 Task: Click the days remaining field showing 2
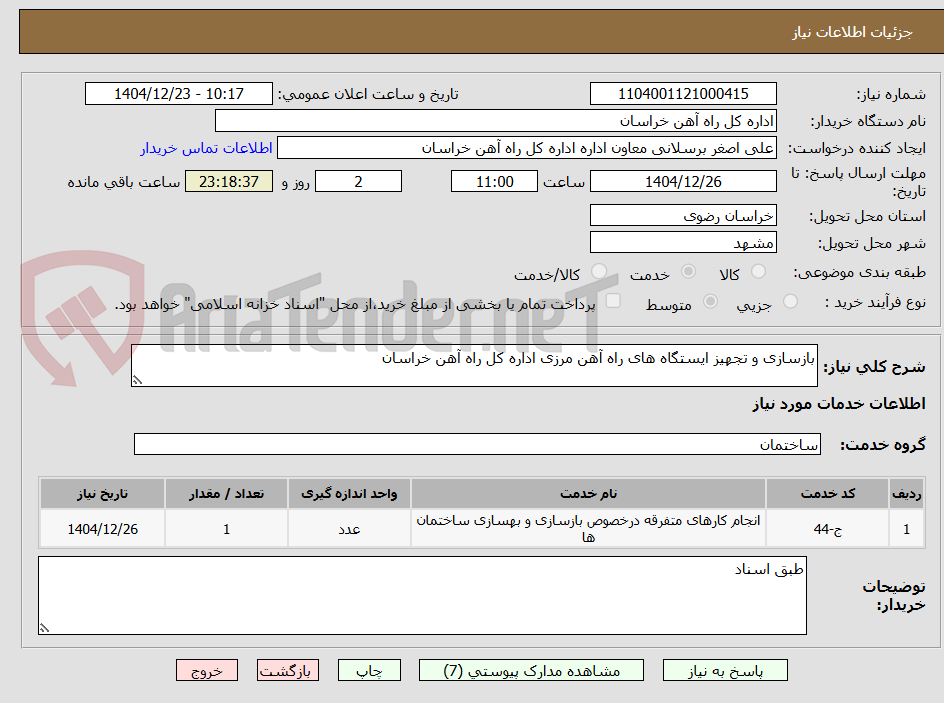[358, 181]
